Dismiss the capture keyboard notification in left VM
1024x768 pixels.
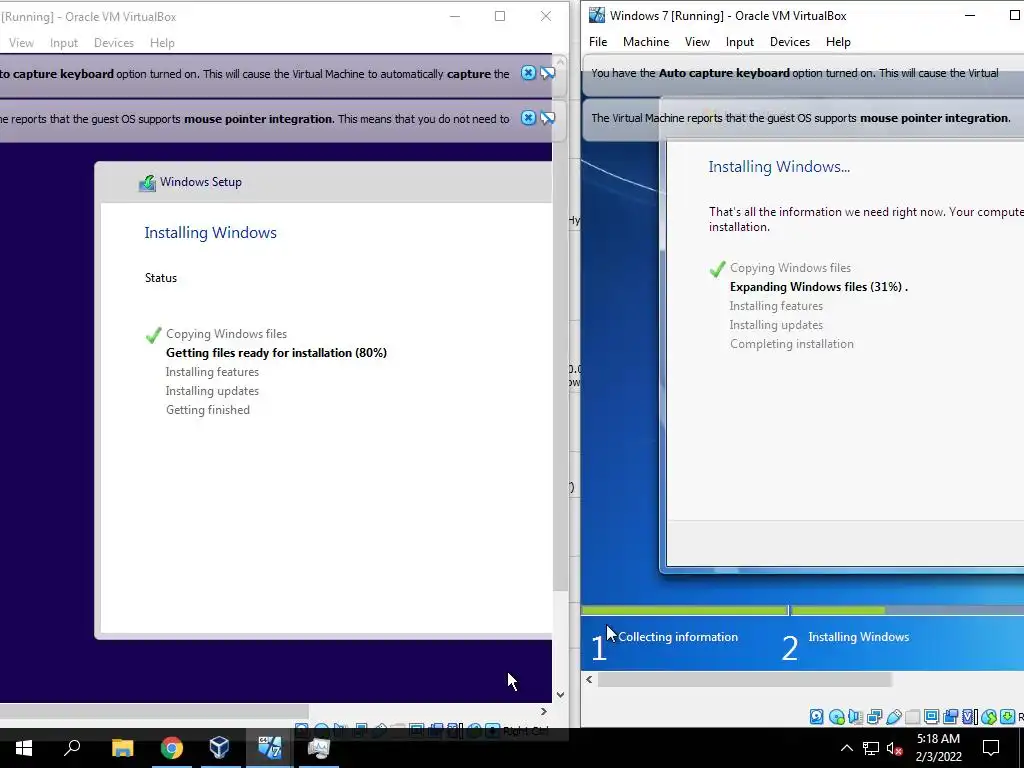[528, 73]
